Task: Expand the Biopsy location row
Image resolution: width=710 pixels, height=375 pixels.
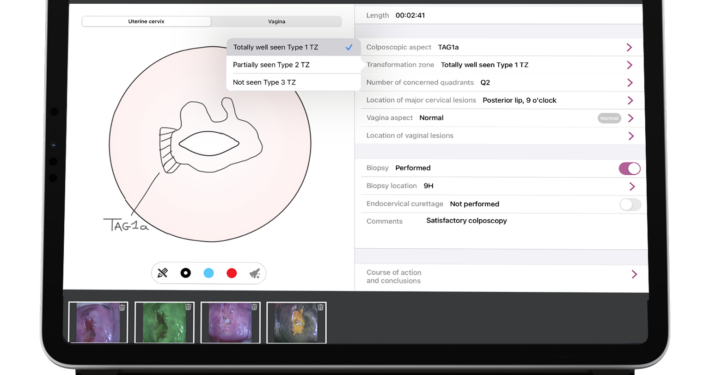Action: click(501, 186)
